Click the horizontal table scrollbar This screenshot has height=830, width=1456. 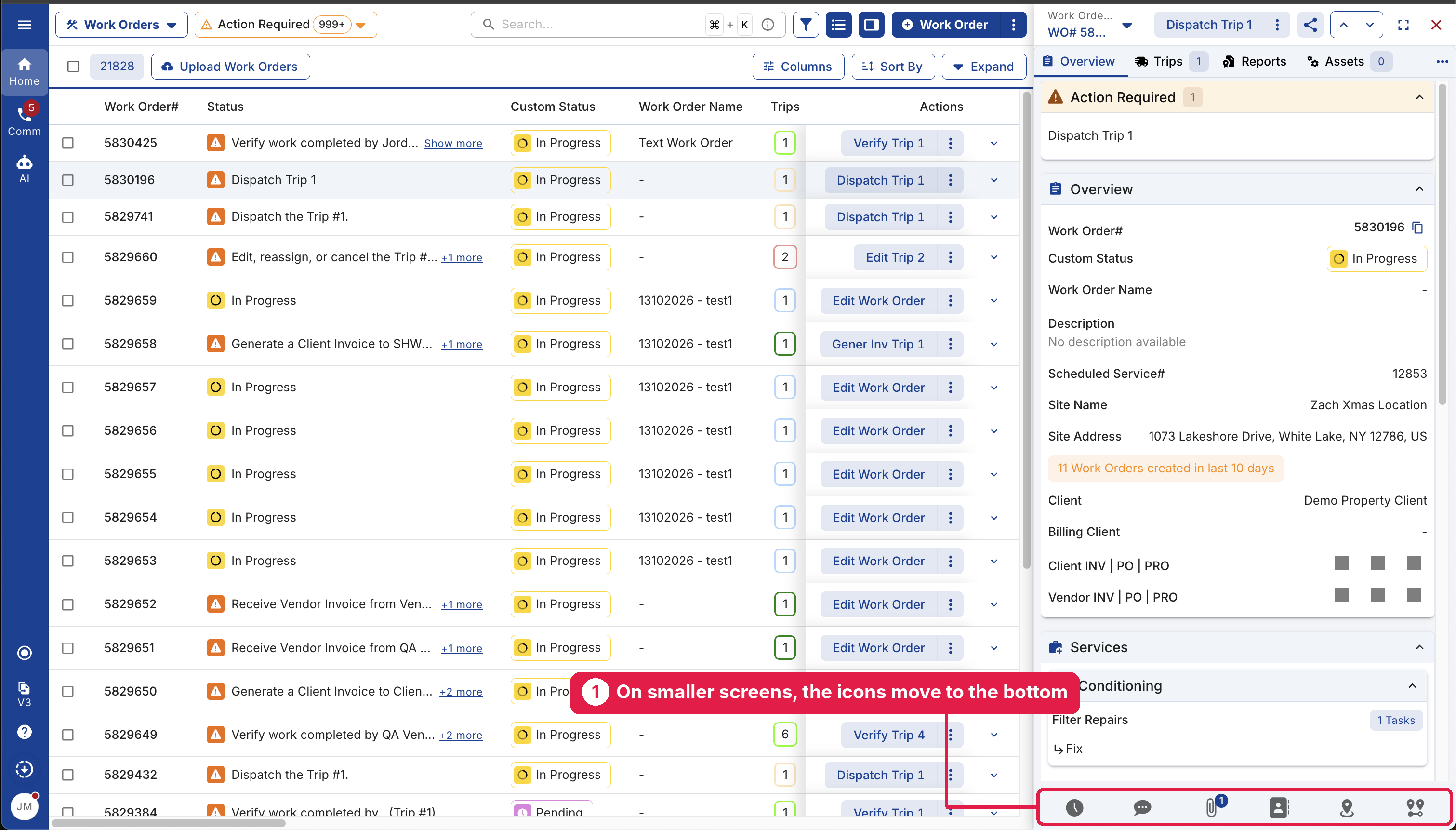[169, 823]
